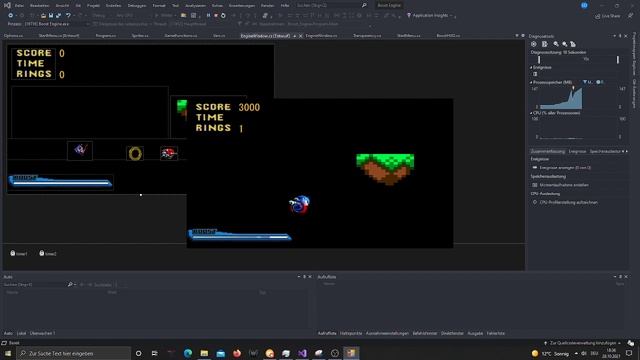Collapse the Ereignisse section expander
Screen dimensions: 640x360
[x=531, y=67]
